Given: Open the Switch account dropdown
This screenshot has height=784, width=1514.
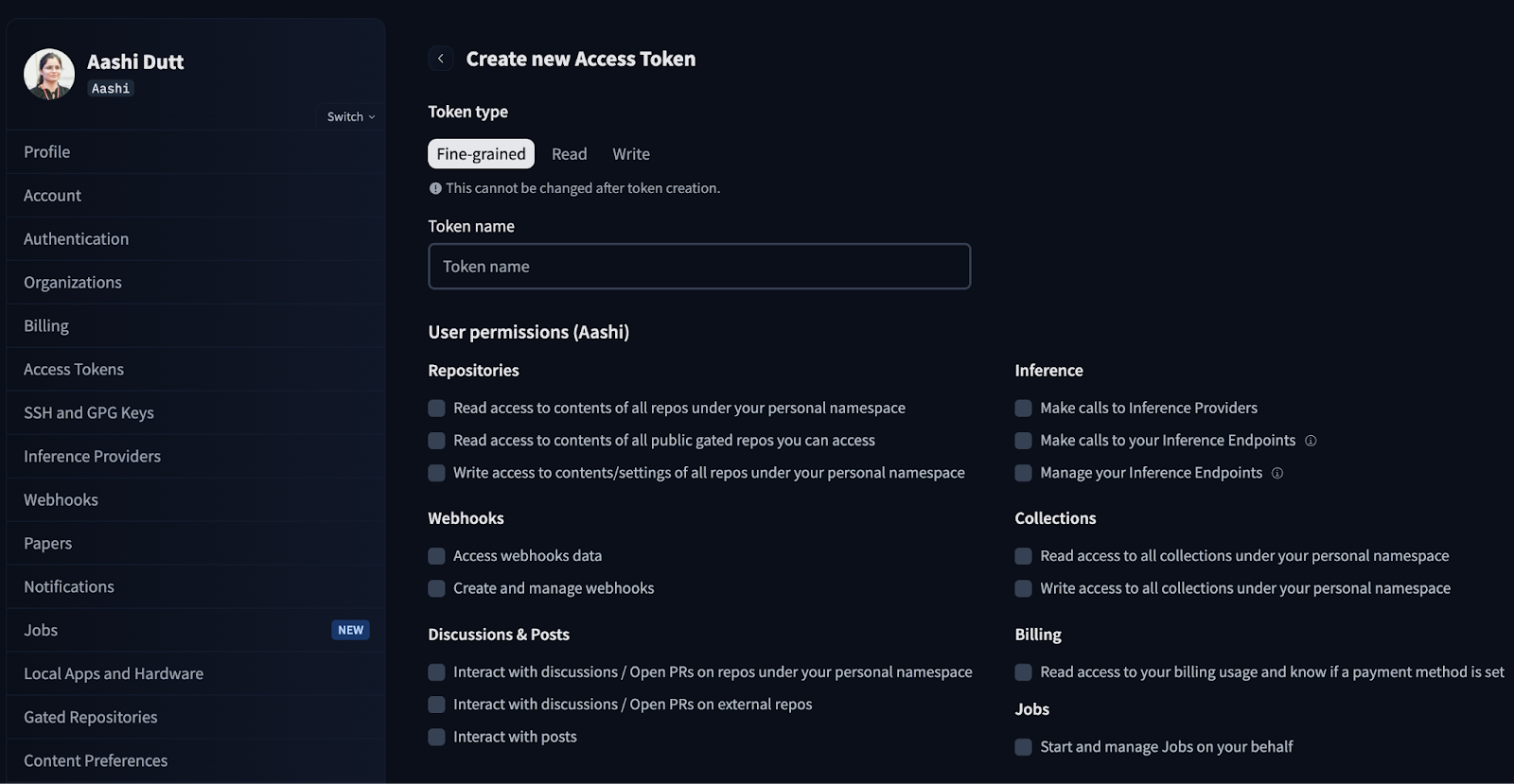Looking at the screenshot, I should pyautogui.click(x=348, y=116).
